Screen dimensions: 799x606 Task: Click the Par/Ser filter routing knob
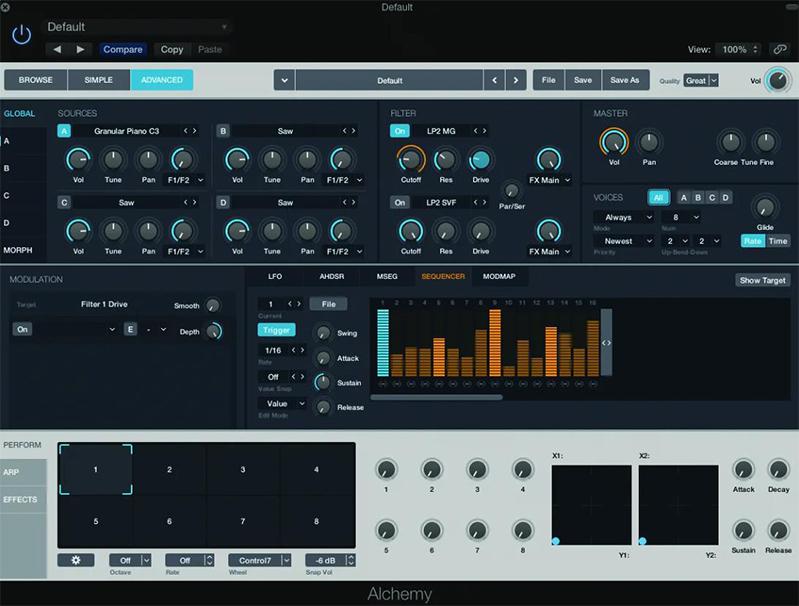pyautogui.click(x=511, y=190)
